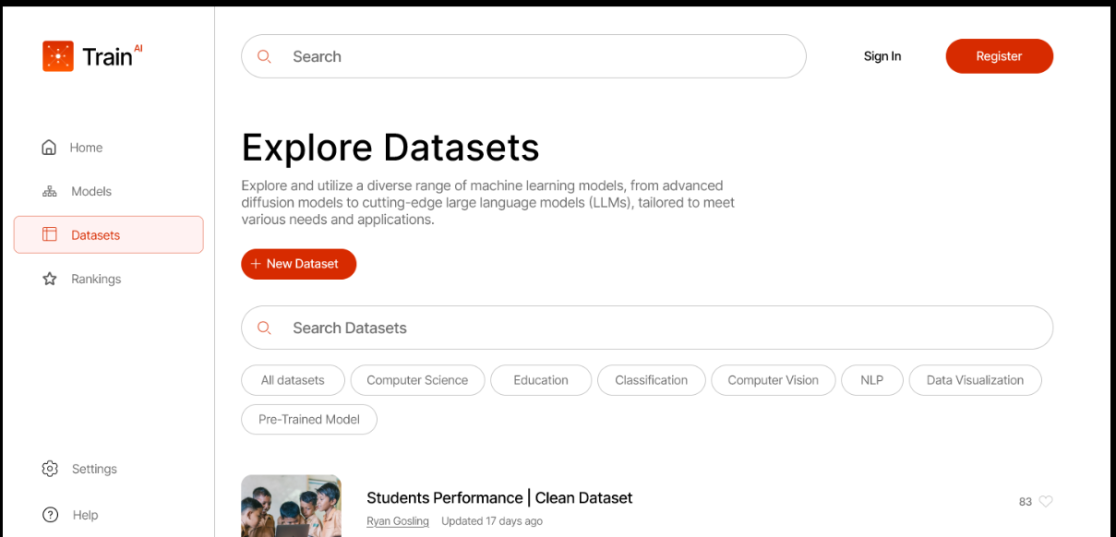The image size is (1116, 537).
Task: Click the Sign In link
Action: [883, 56]
